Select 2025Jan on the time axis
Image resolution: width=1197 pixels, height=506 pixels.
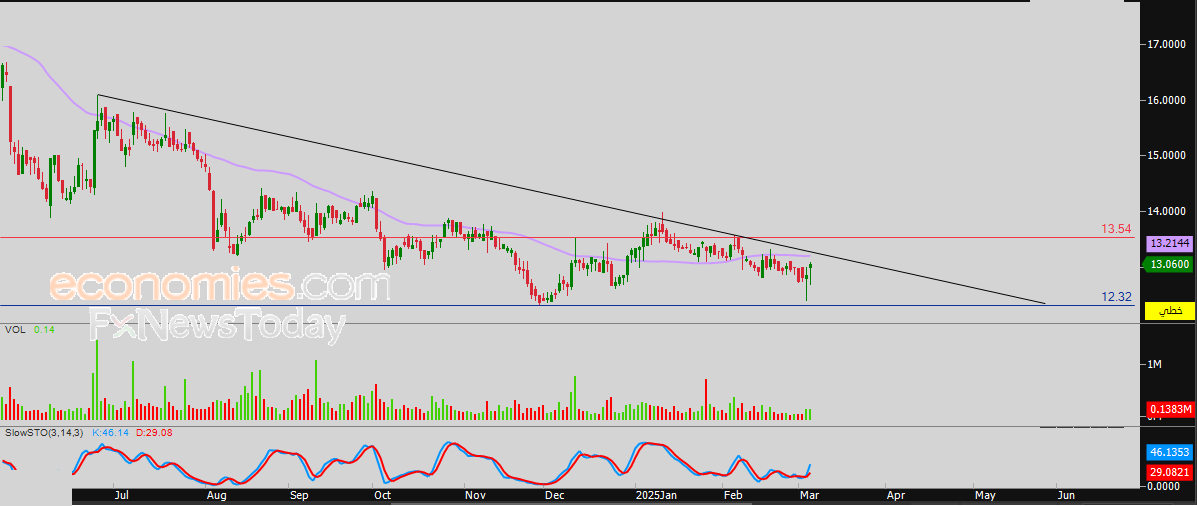(657, 496)
